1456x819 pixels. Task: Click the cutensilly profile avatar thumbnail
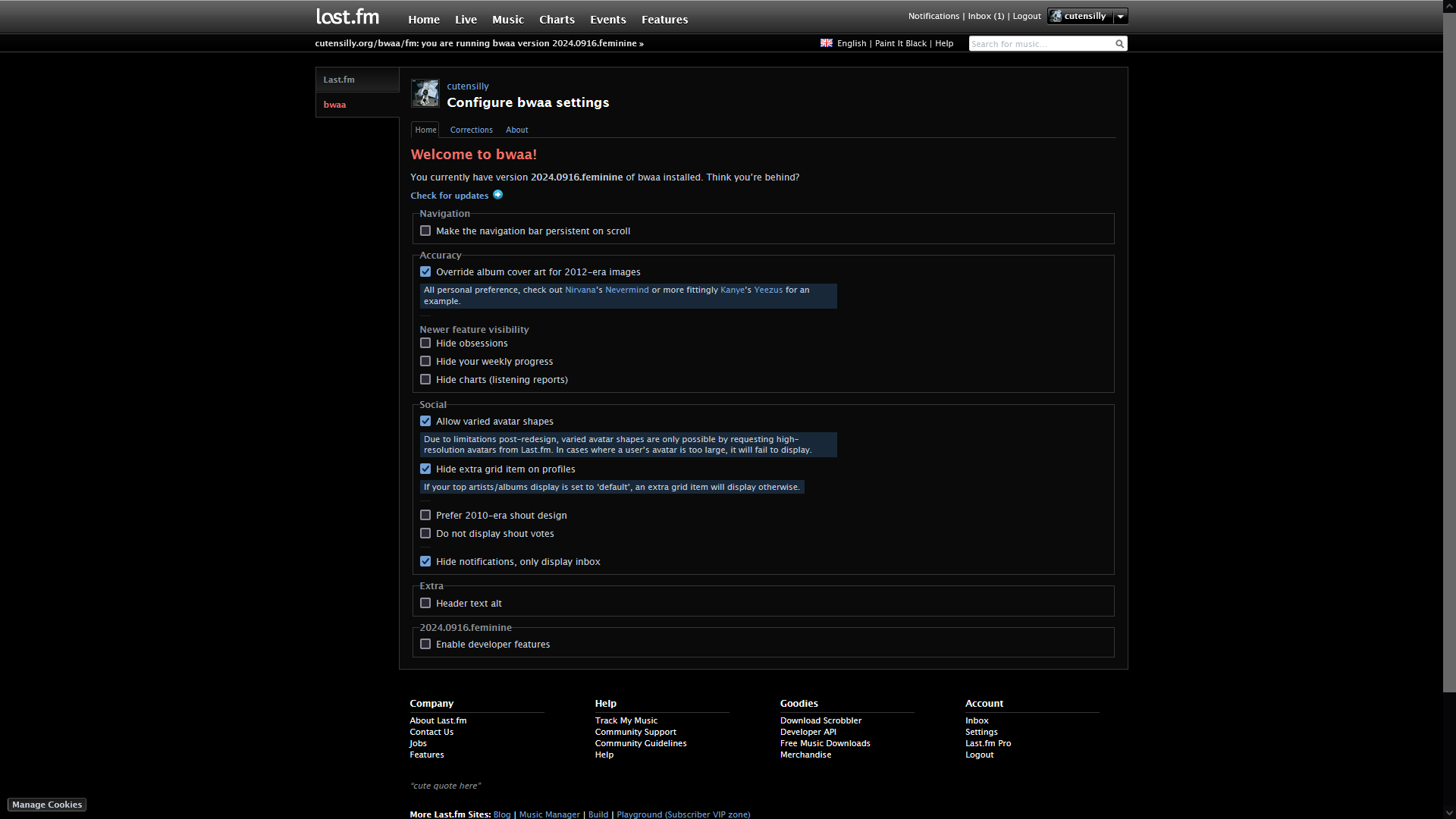tap(425, 93)
